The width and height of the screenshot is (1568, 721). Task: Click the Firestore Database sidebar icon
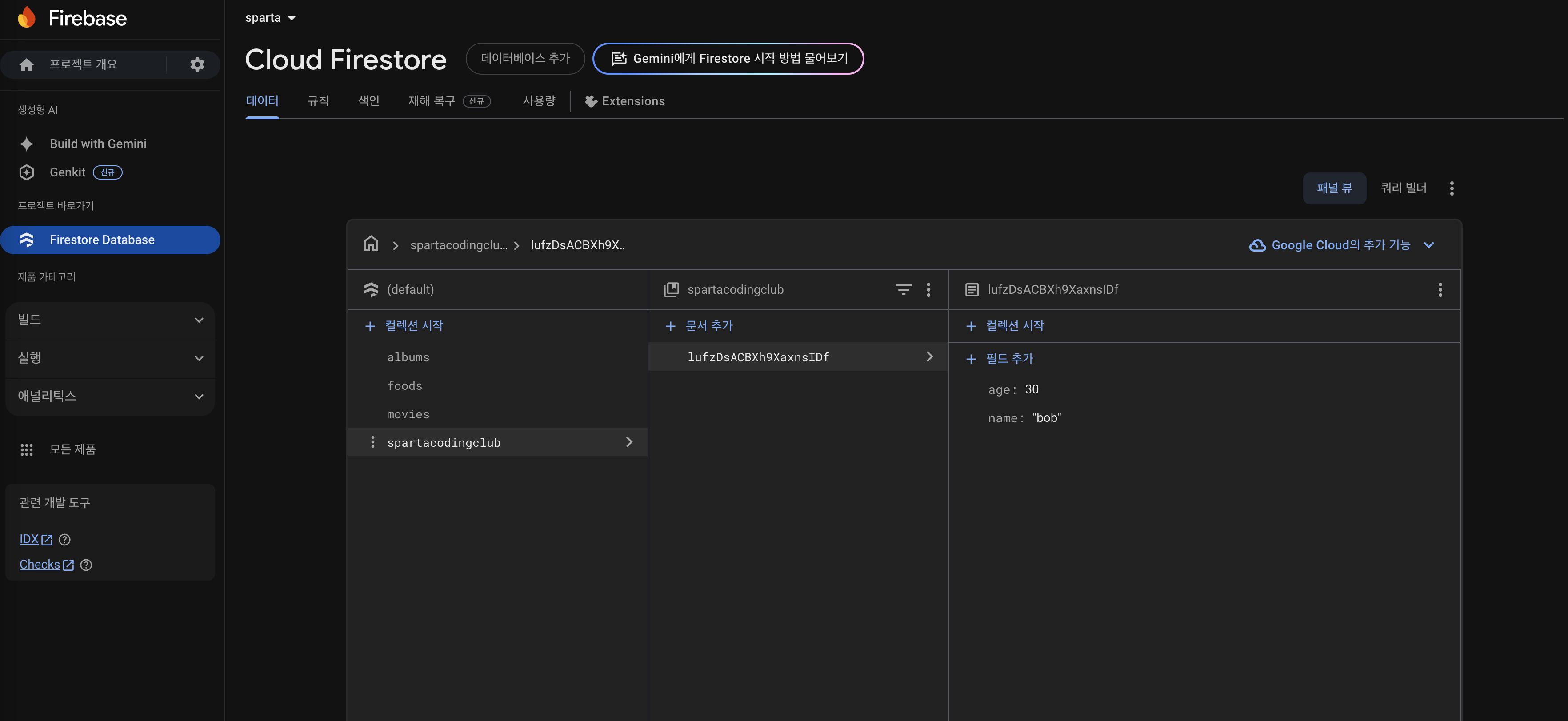27,240
